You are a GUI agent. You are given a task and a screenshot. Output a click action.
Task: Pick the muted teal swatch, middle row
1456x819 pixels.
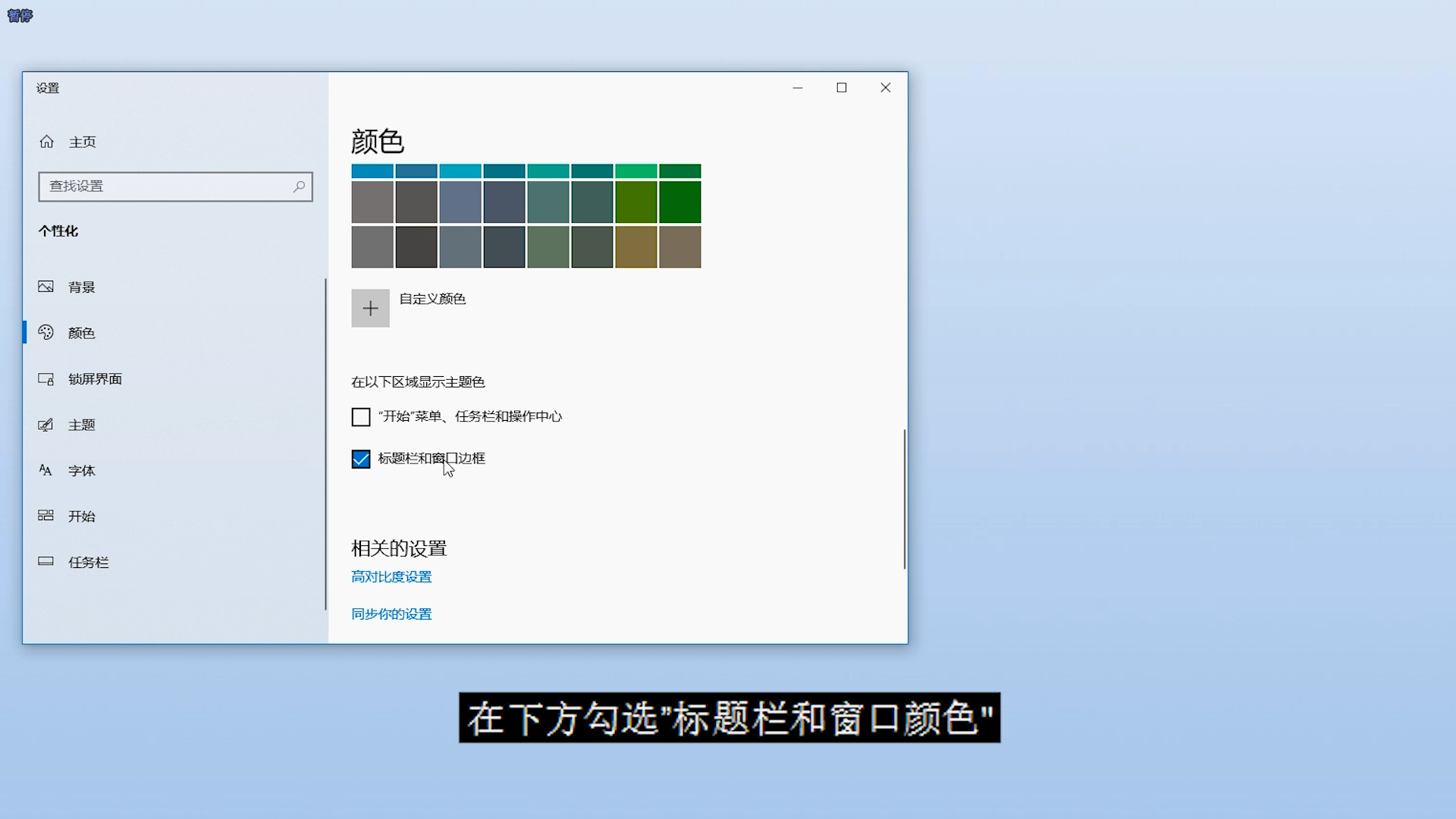point(548,202)
